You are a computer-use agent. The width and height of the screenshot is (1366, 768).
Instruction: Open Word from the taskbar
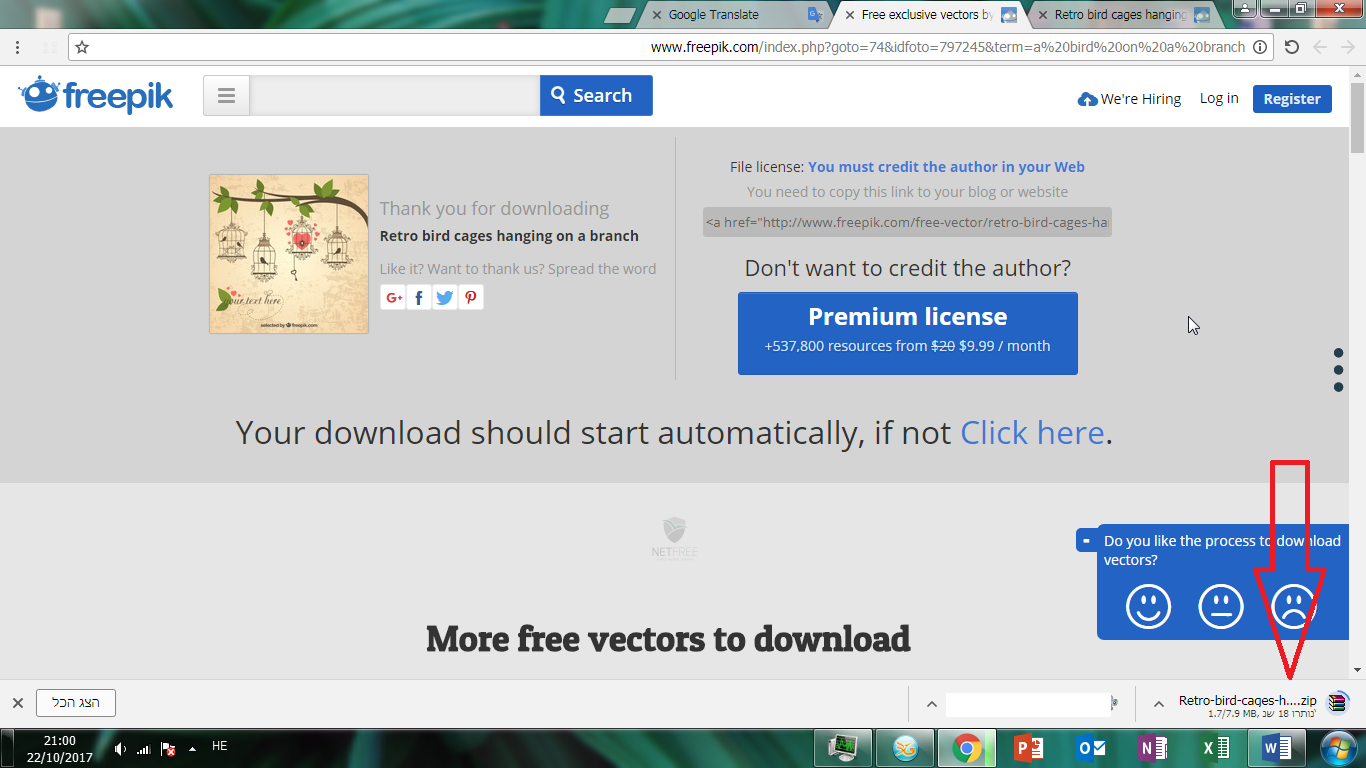point(1277,748)
